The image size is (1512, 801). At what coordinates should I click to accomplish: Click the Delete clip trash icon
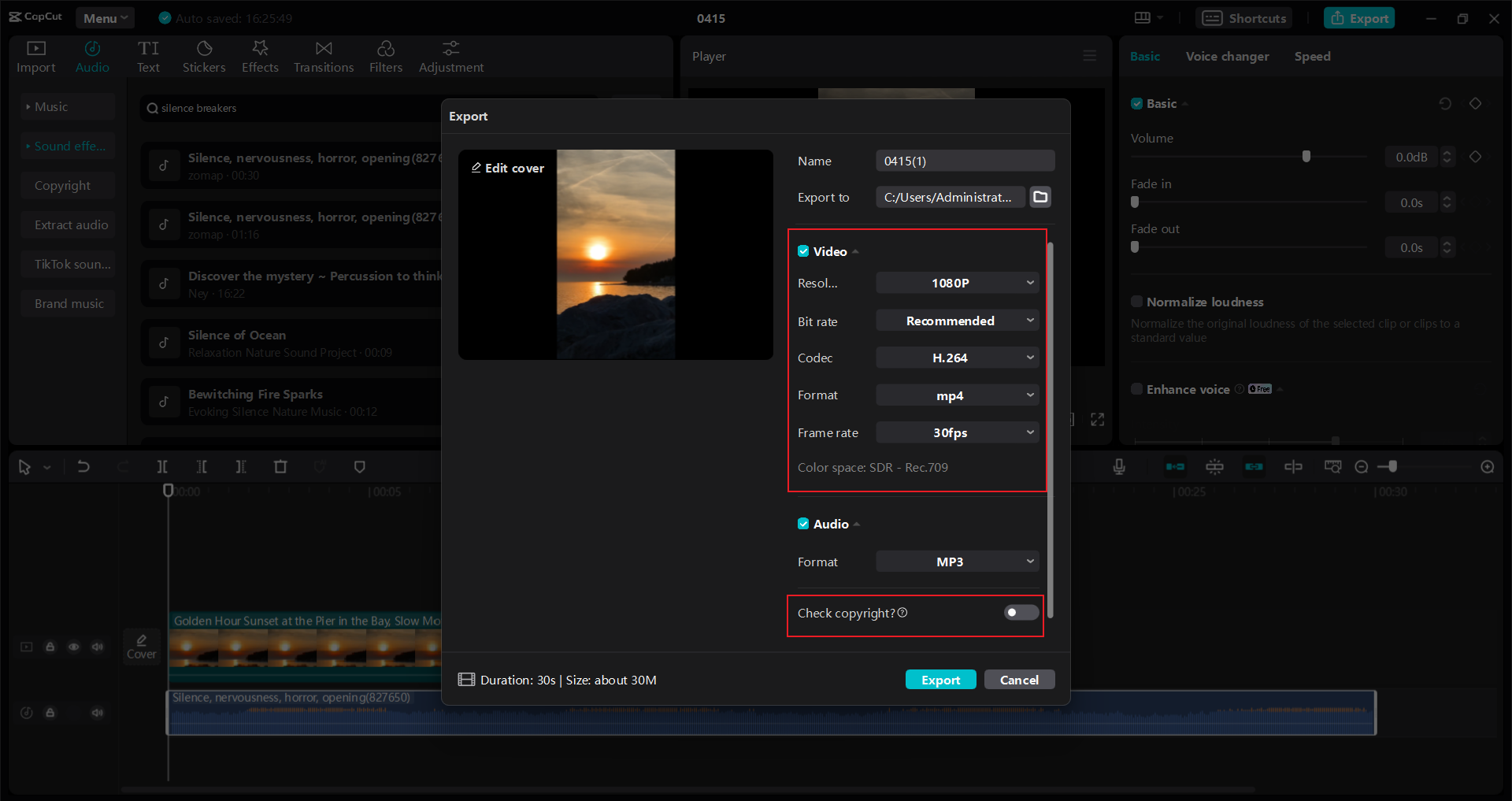(280, 466)
